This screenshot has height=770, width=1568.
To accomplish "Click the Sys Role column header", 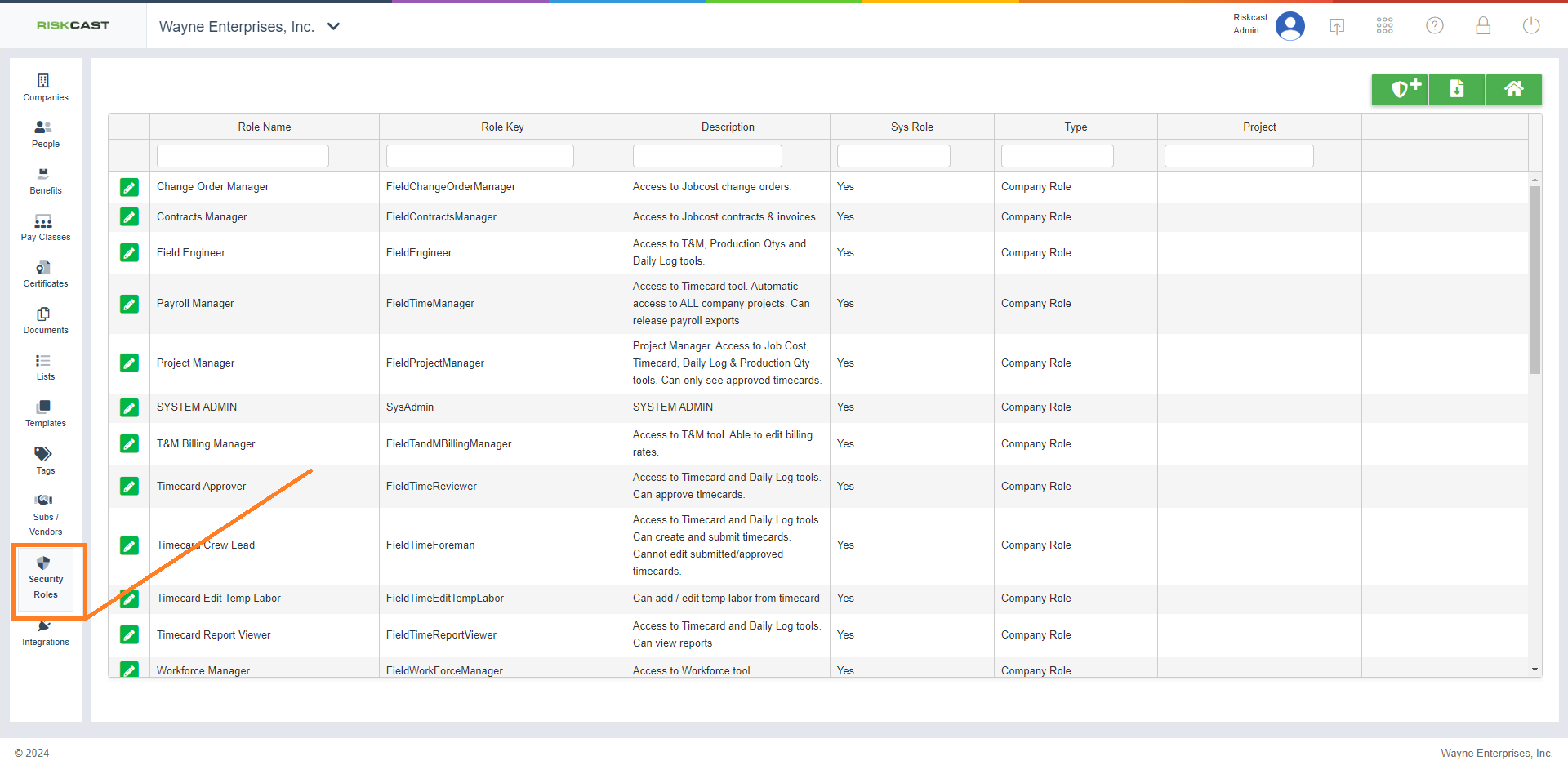I will [x=911, y=127].
